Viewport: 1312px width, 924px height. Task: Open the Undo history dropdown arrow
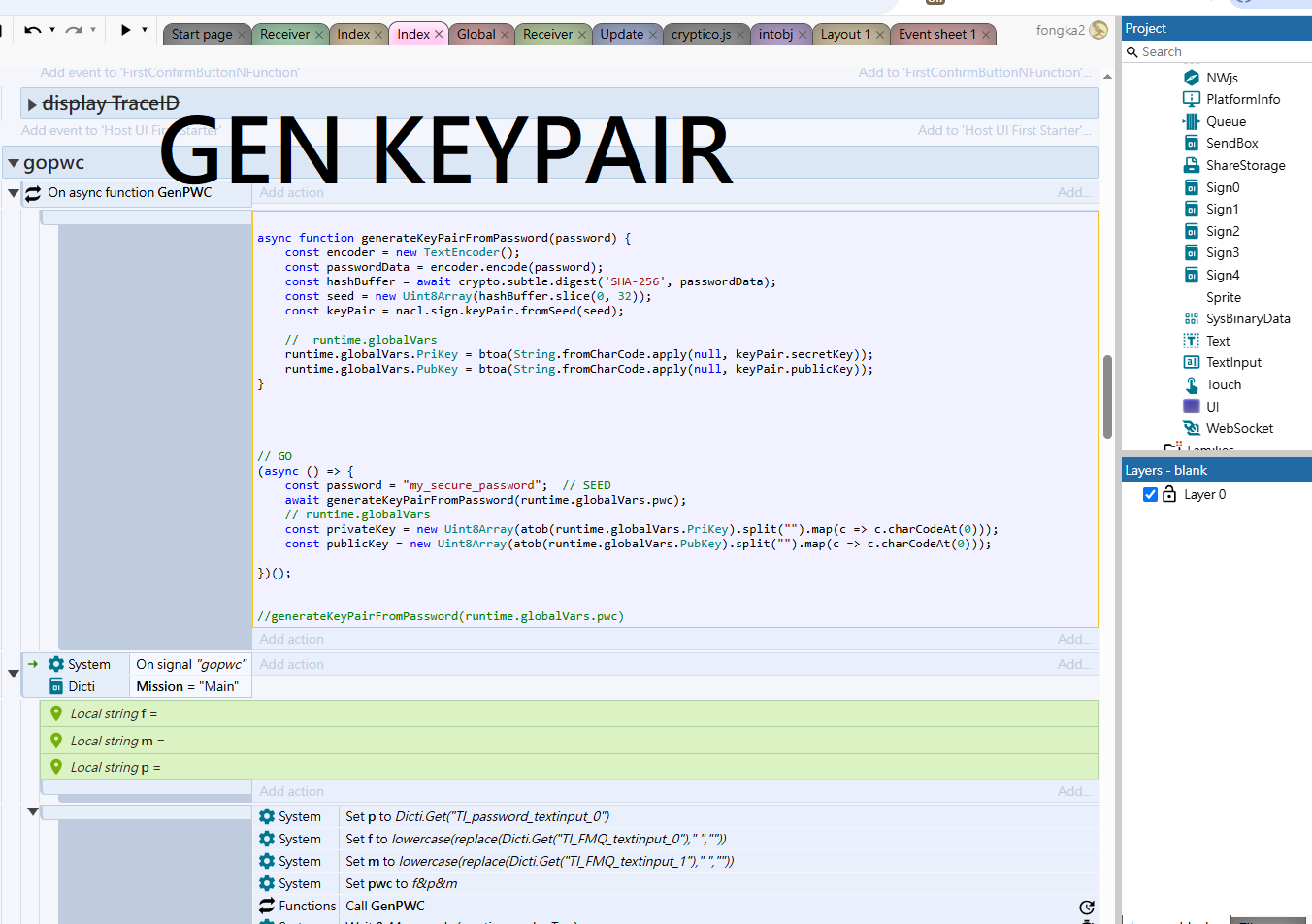coord(52,30)
